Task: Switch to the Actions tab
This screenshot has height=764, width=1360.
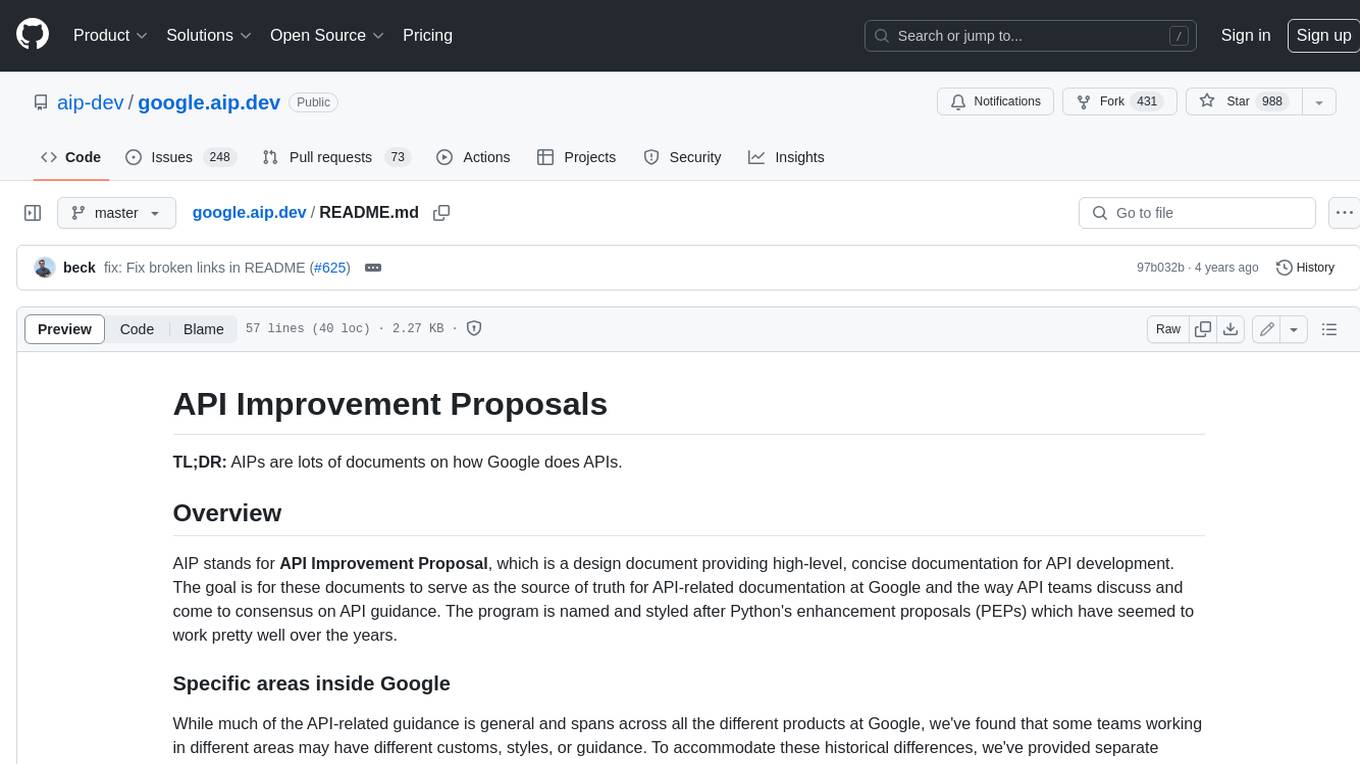Action: click(x=473, y=157)
